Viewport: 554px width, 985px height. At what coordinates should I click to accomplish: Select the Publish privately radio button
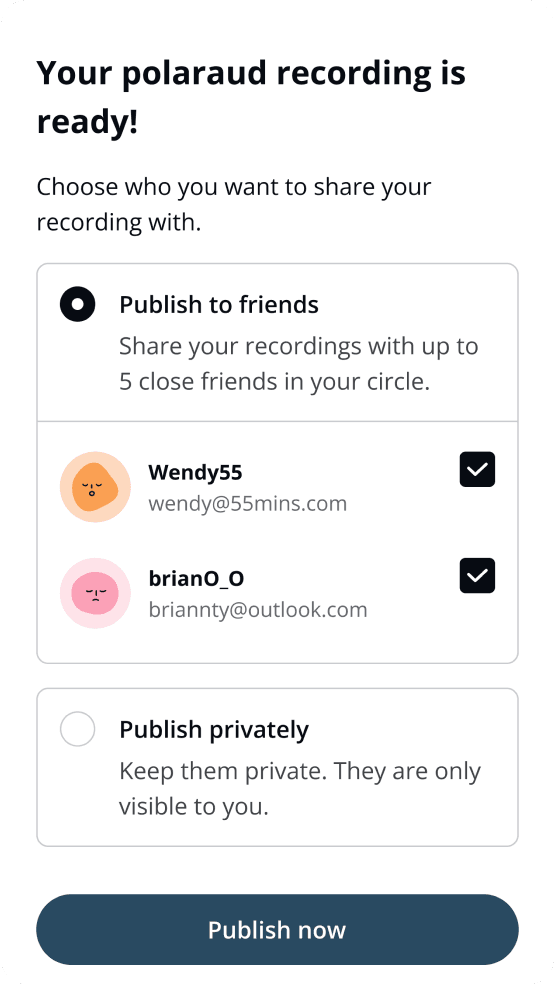(77, 729)
